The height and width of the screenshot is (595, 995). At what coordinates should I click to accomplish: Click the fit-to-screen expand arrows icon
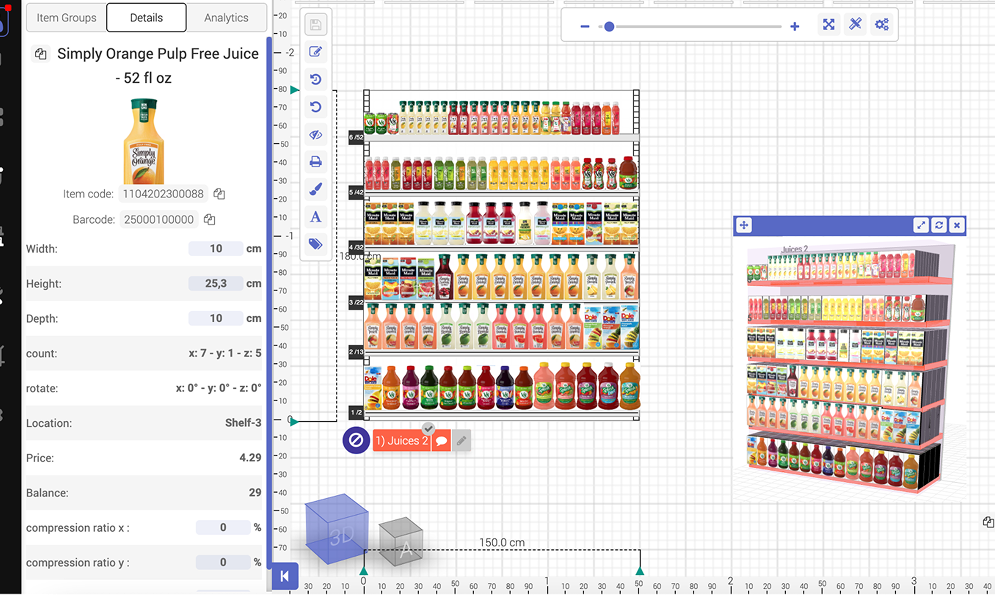pyautogui.click(x=829, y=25)
